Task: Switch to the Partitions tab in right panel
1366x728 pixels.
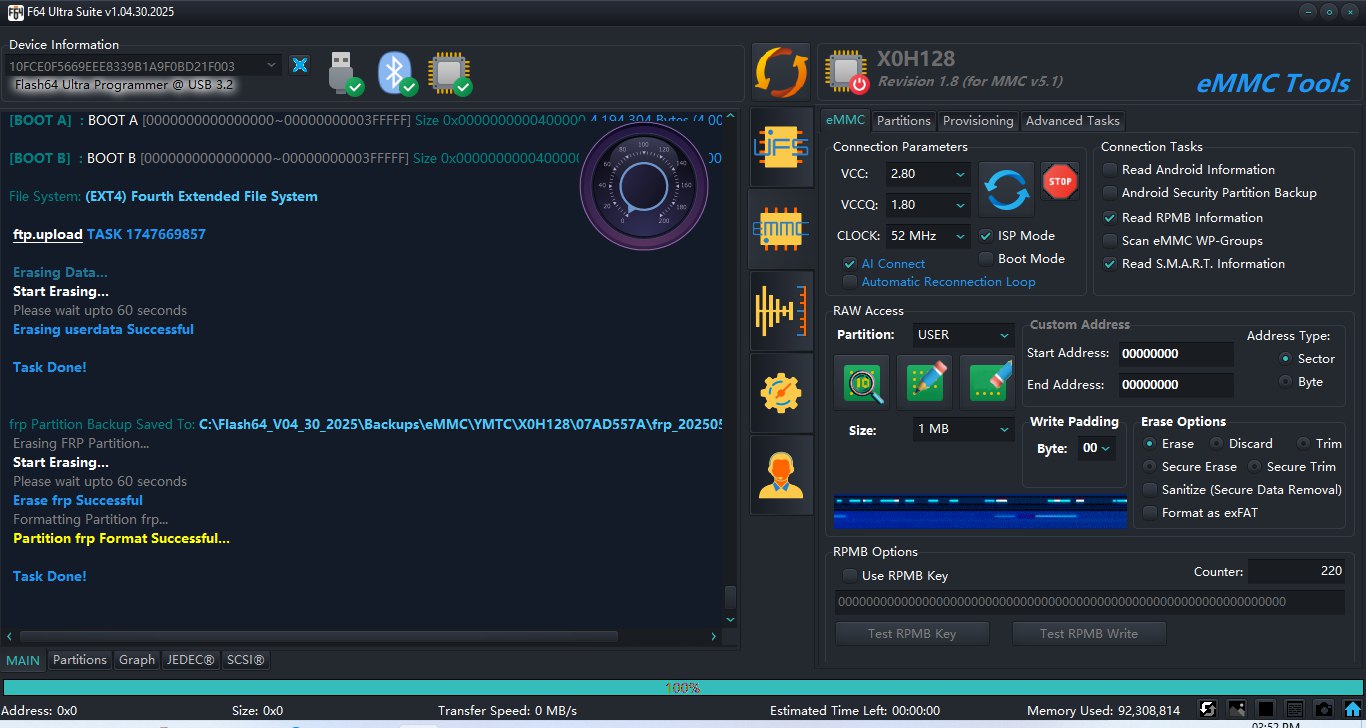Action: click(904, 121)
